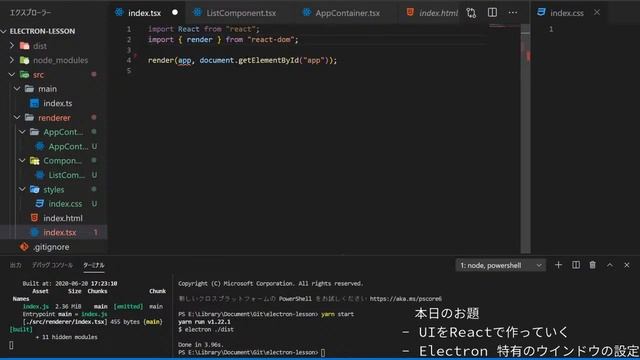Split the terminal pane
The width and height of the screenshot is (640, 360).
(x=576, y=265)
